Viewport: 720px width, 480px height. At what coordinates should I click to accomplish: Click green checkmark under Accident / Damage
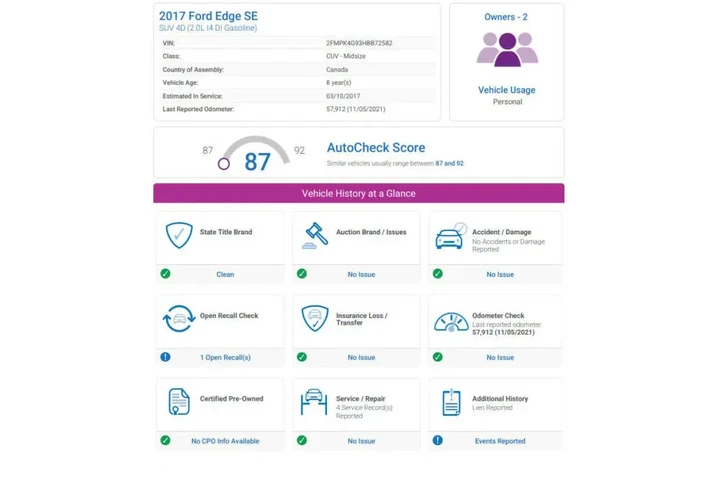click(x=438, y=274)
